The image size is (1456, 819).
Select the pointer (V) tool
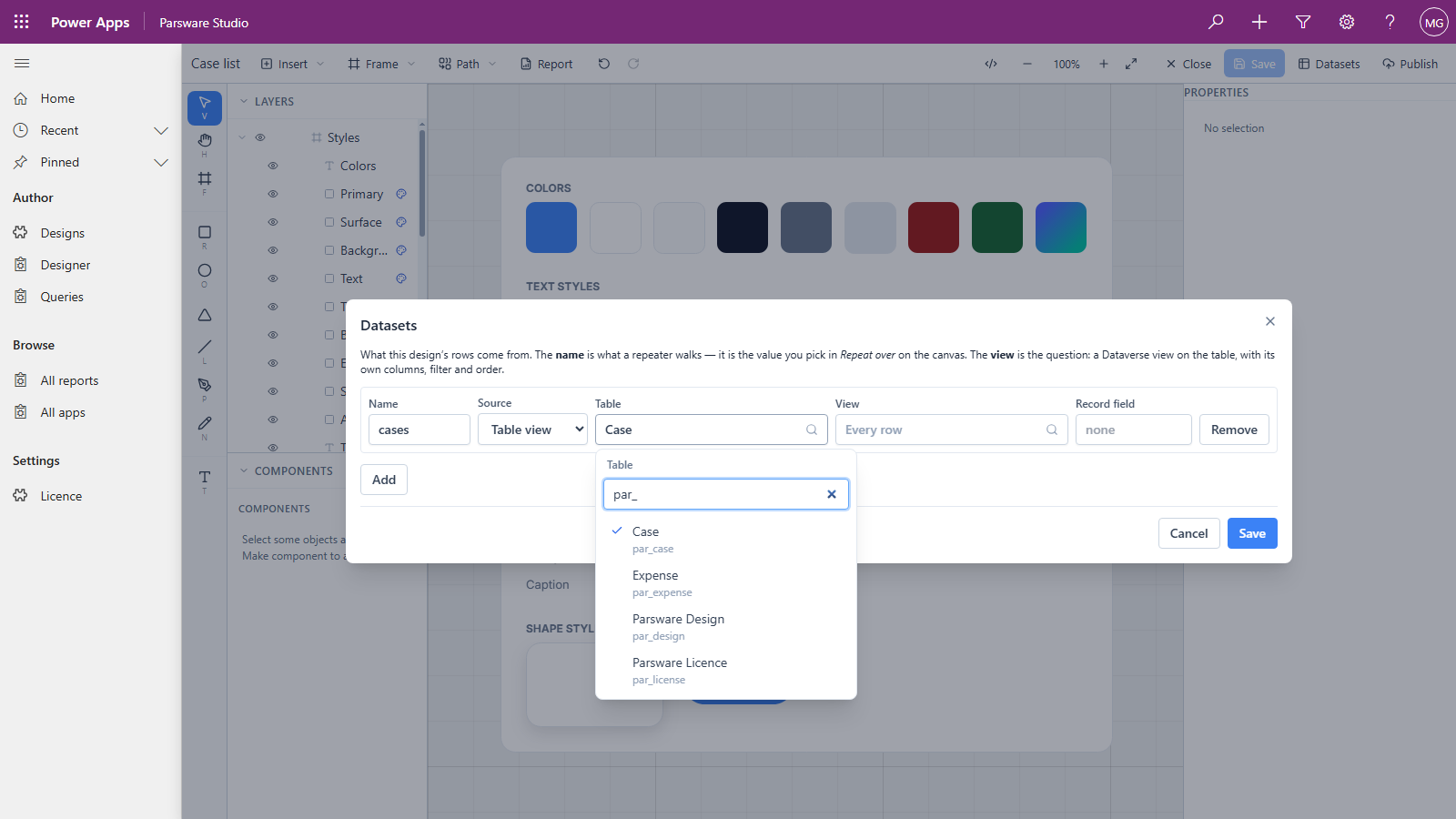point(205,107)
